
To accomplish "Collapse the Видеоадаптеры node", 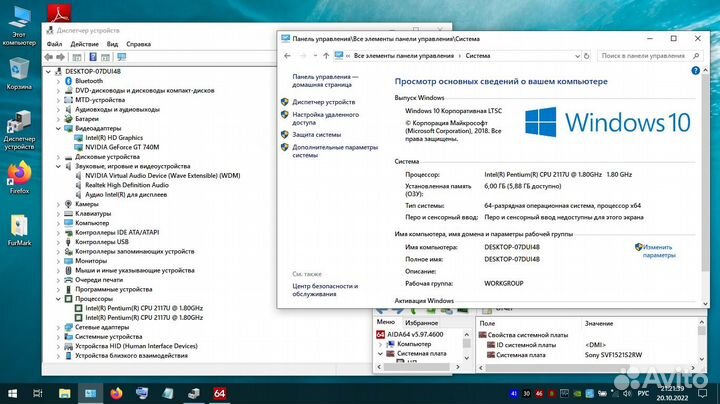I will (x=58, y=129).
